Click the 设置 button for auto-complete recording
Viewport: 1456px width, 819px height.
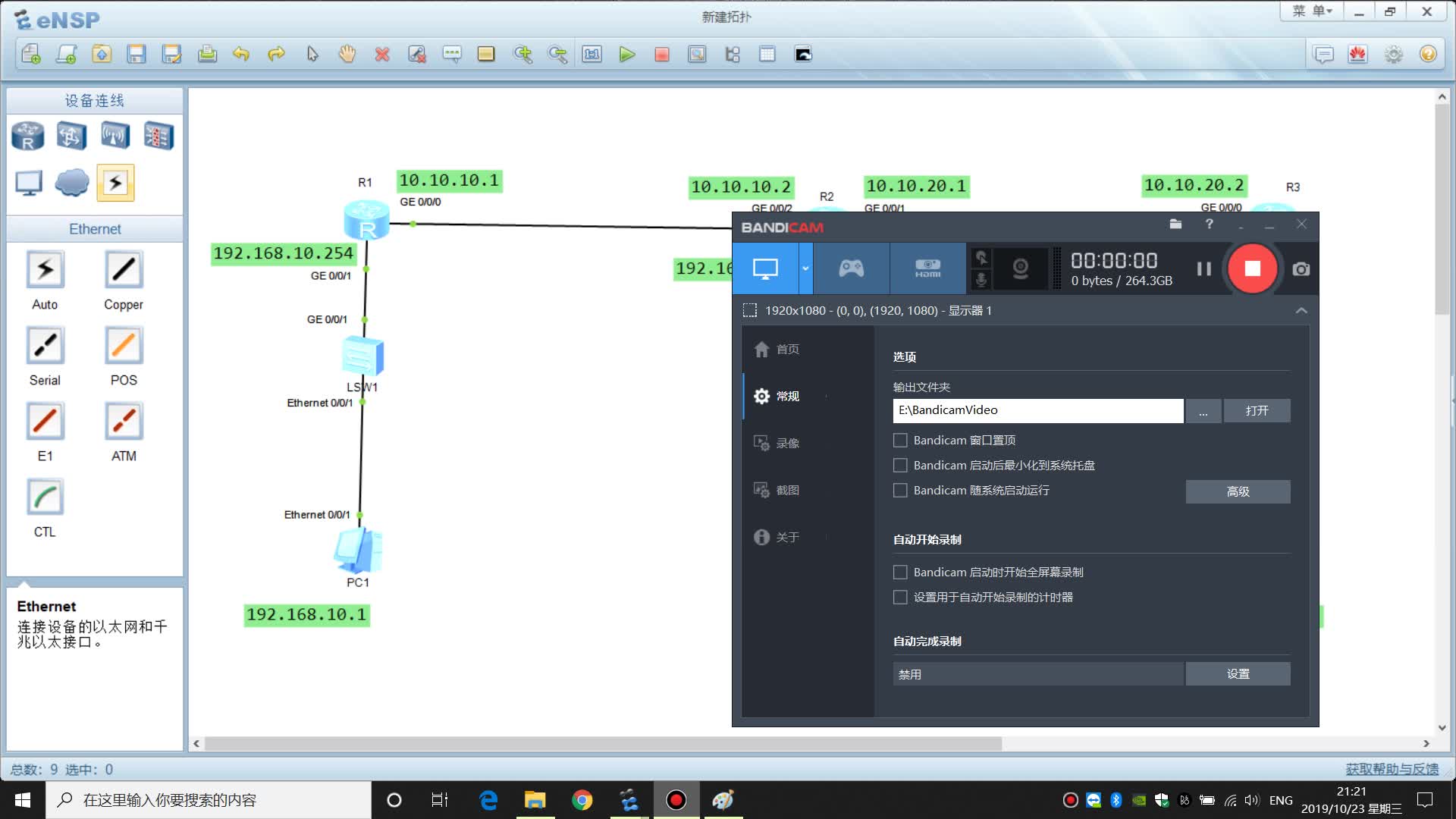[1238, 673]
